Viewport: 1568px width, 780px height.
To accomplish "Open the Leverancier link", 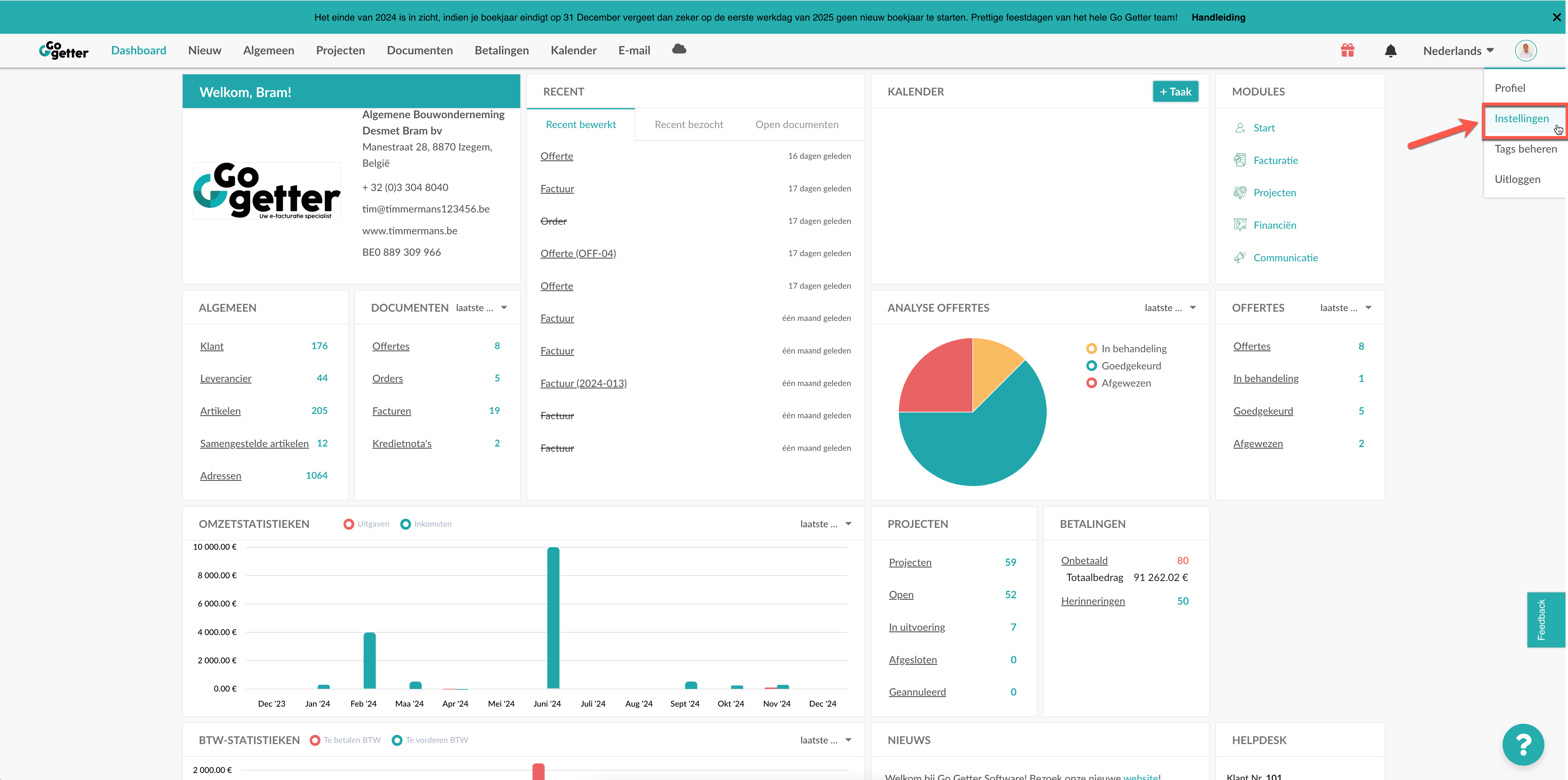I will 226,379.
